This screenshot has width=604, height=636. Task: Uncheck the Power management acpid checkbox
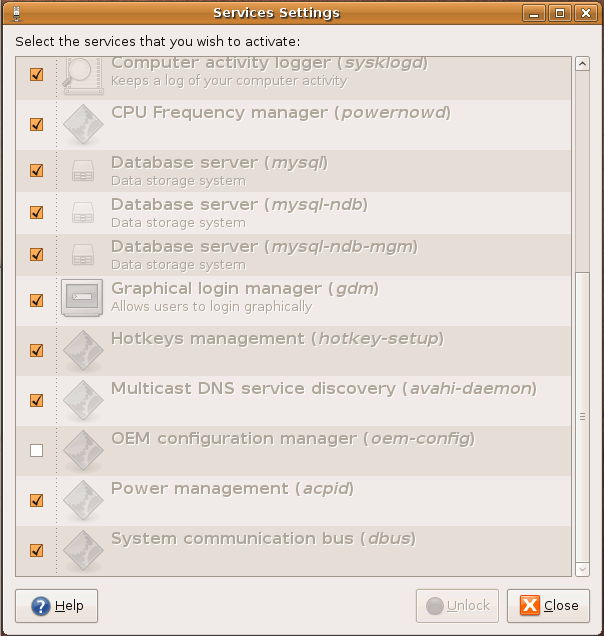click(37, 500)
